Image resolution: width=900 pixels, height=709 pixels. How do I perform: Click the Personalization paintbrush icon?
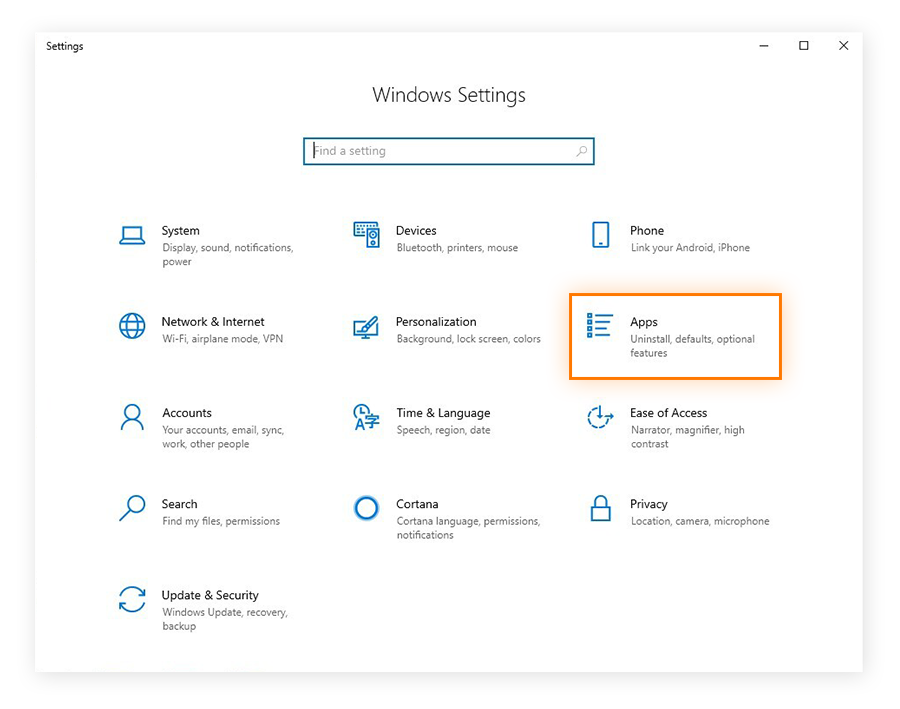point(366,327)
